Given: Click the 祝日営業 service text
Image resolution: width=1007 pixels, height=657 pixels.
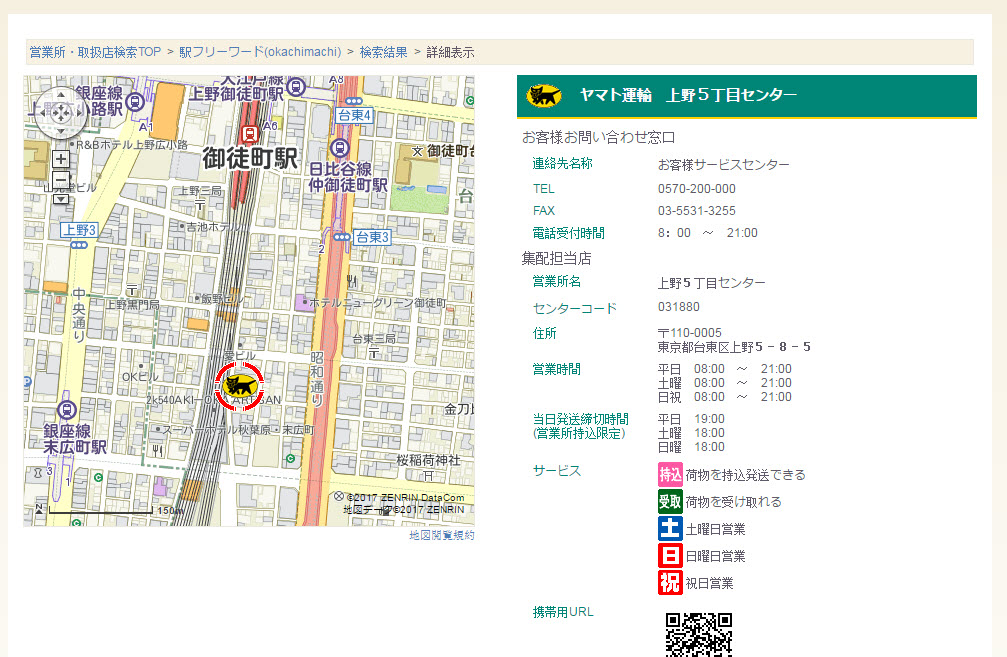Looking at the screenshot, I should click(x=710, y=583).
